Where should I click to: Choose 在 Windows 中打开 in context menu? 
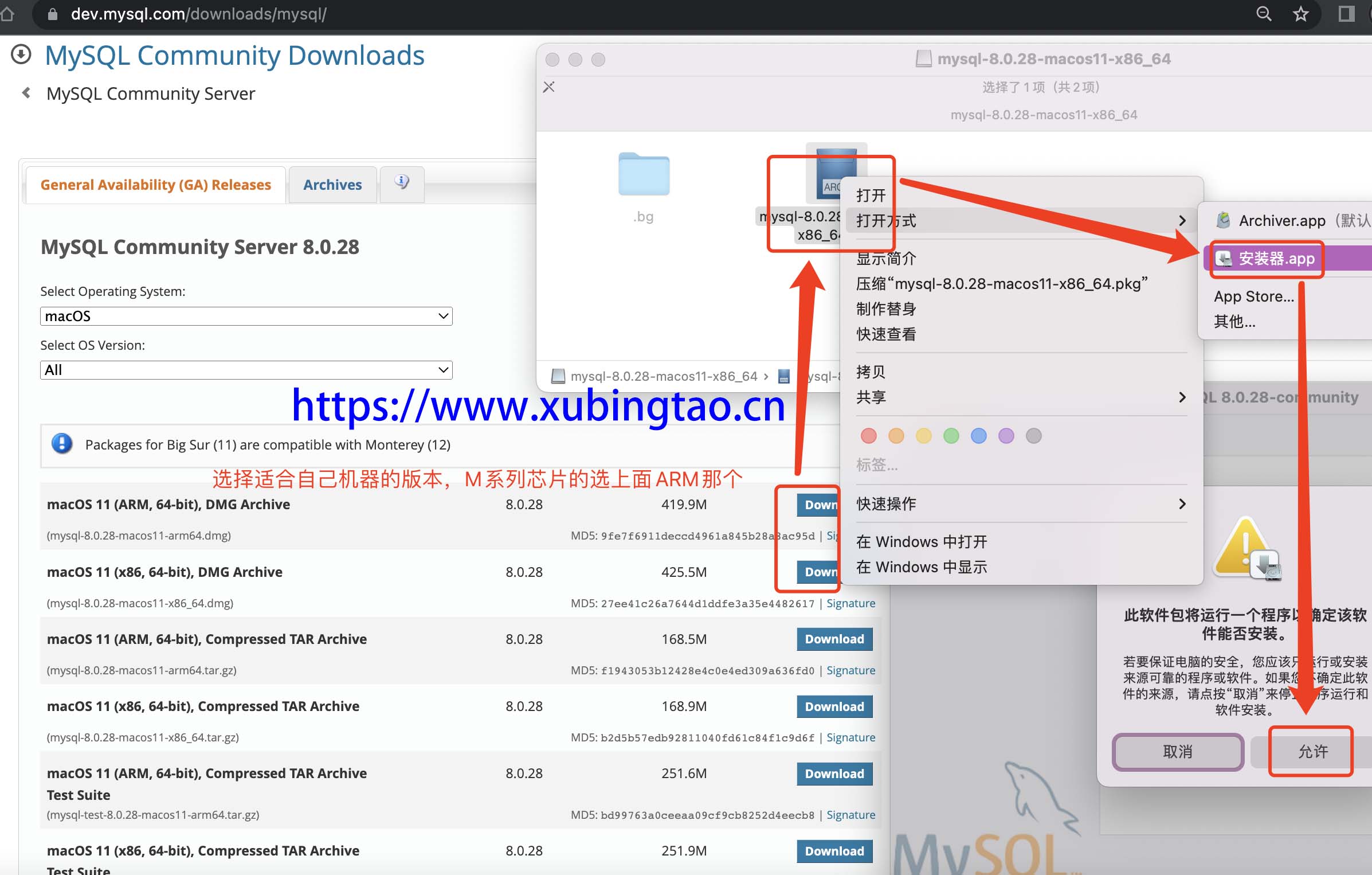click(1020, 542)
